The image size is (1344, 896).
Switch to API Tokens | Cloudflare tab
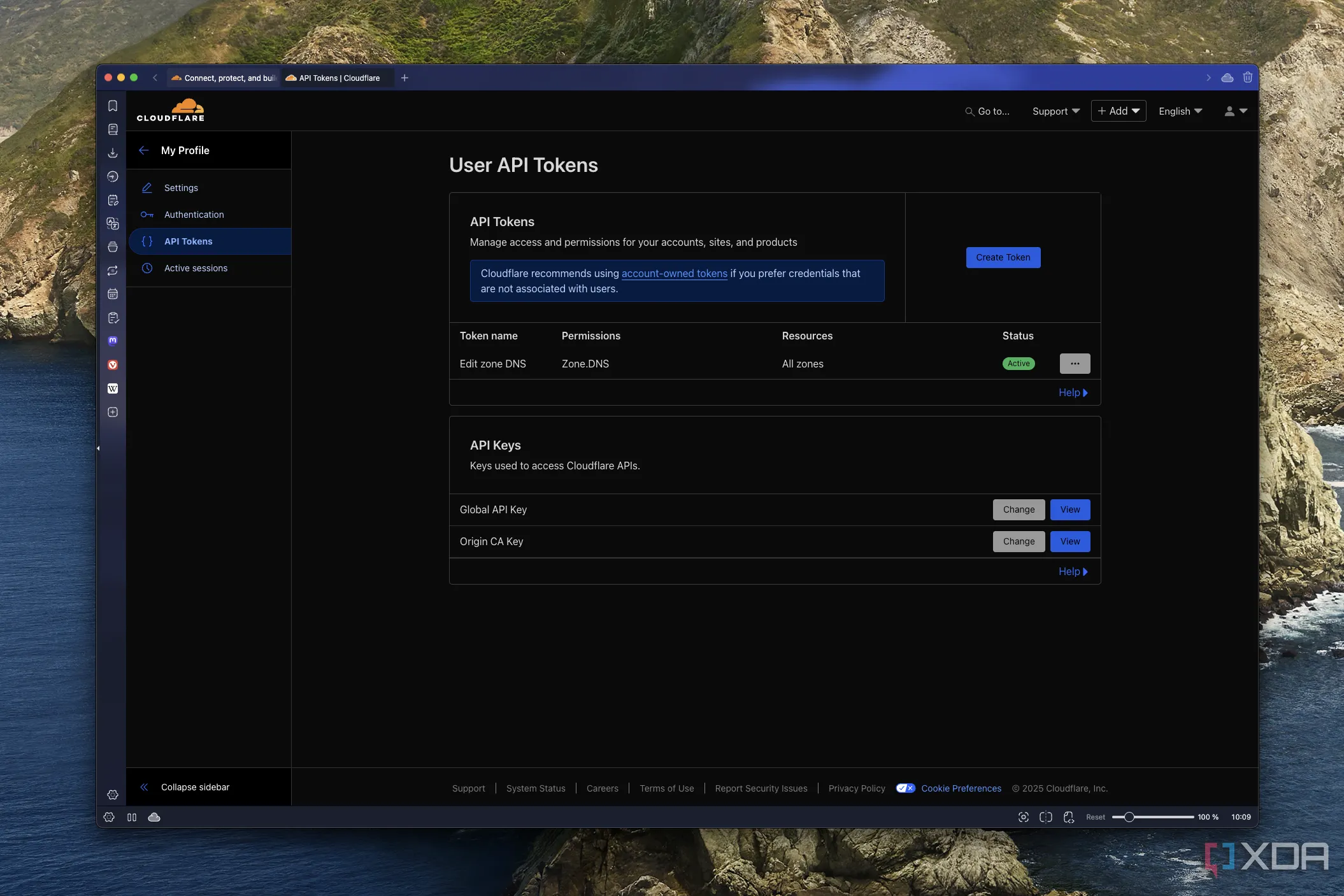click(338, 78)
